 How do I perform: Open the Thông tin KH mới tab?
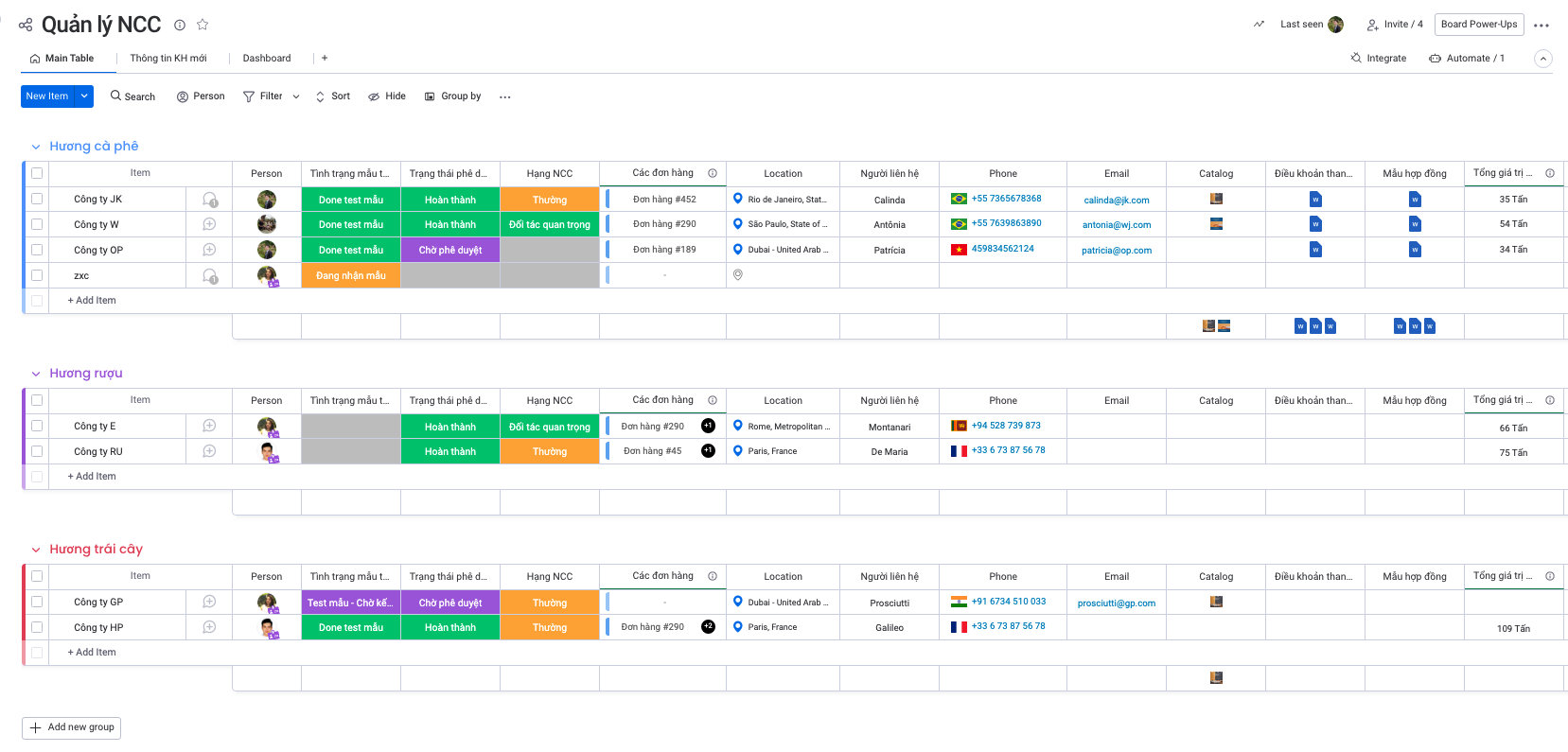pos(168,59)
